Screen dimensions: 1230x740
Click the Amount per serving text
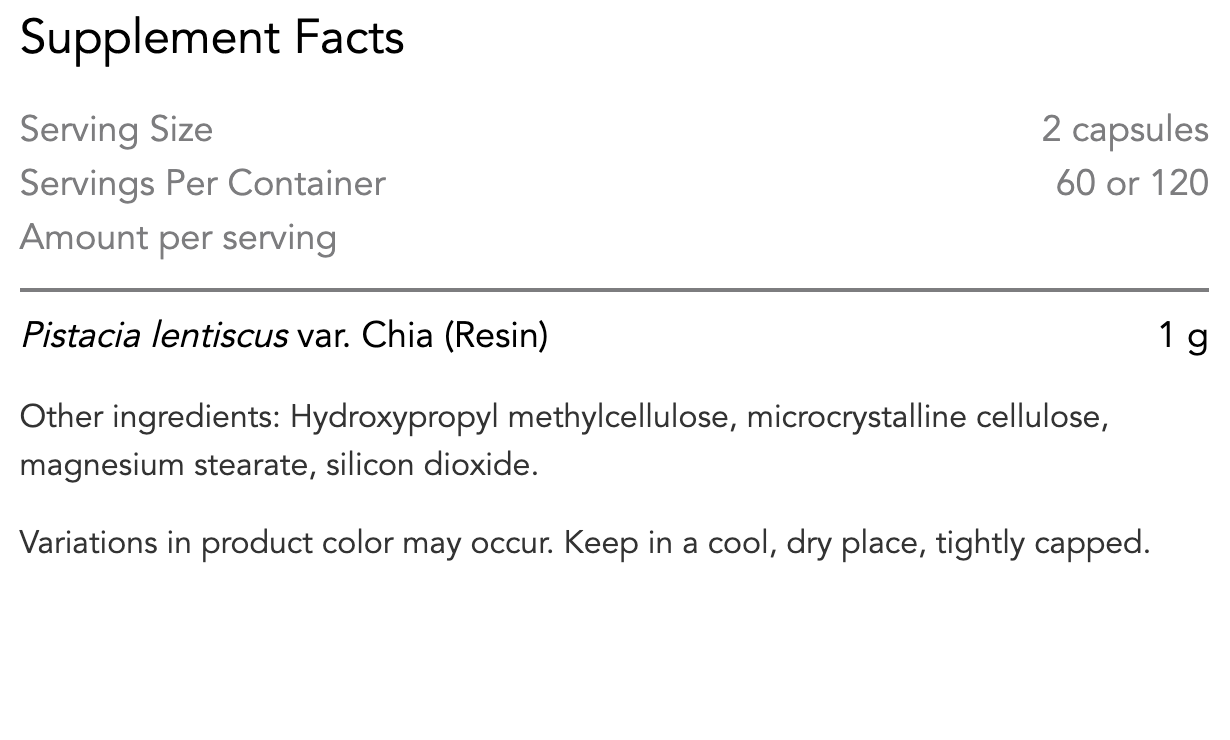point(178,238)
